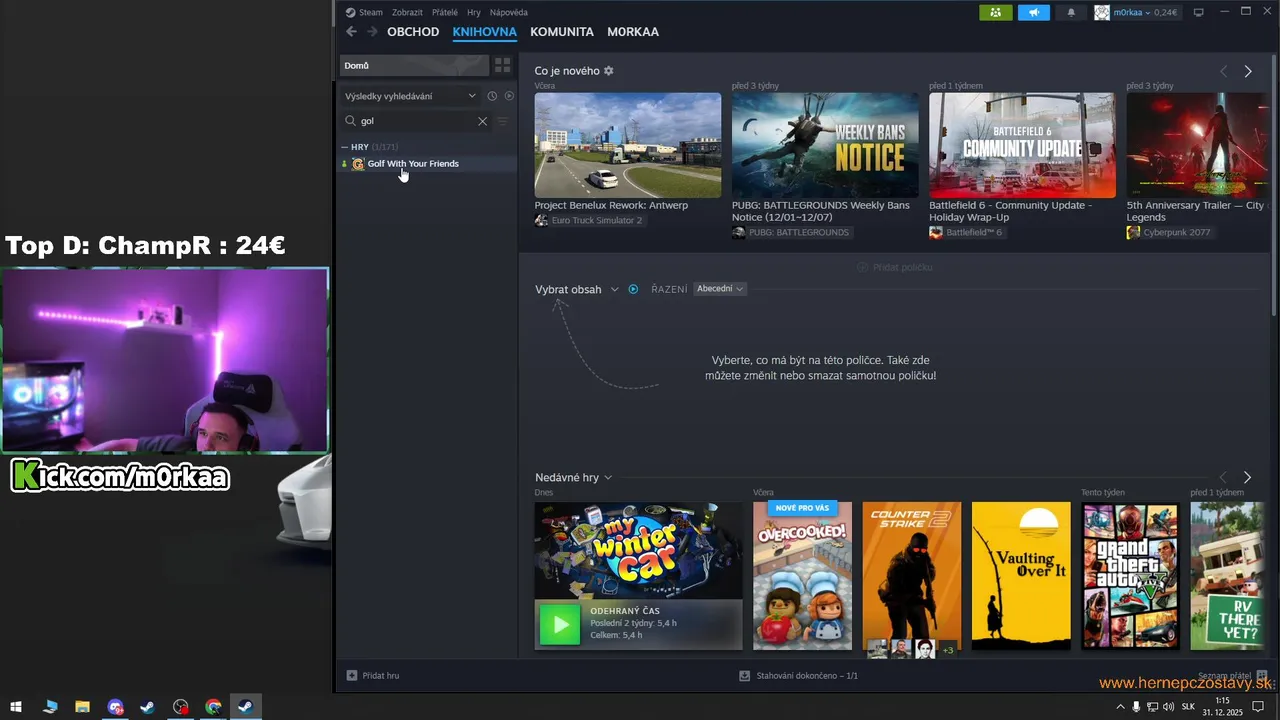Toggle sort by recent activity clock icon

492,96
